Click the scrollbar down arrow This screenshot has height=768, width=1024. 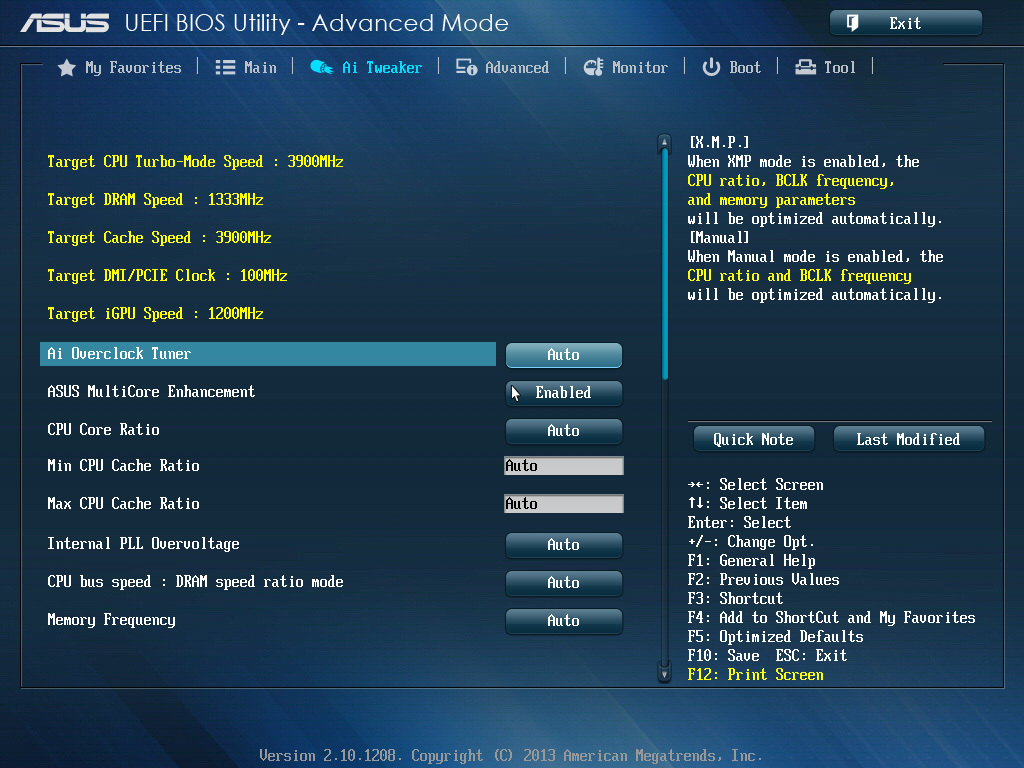pos(664,674)
